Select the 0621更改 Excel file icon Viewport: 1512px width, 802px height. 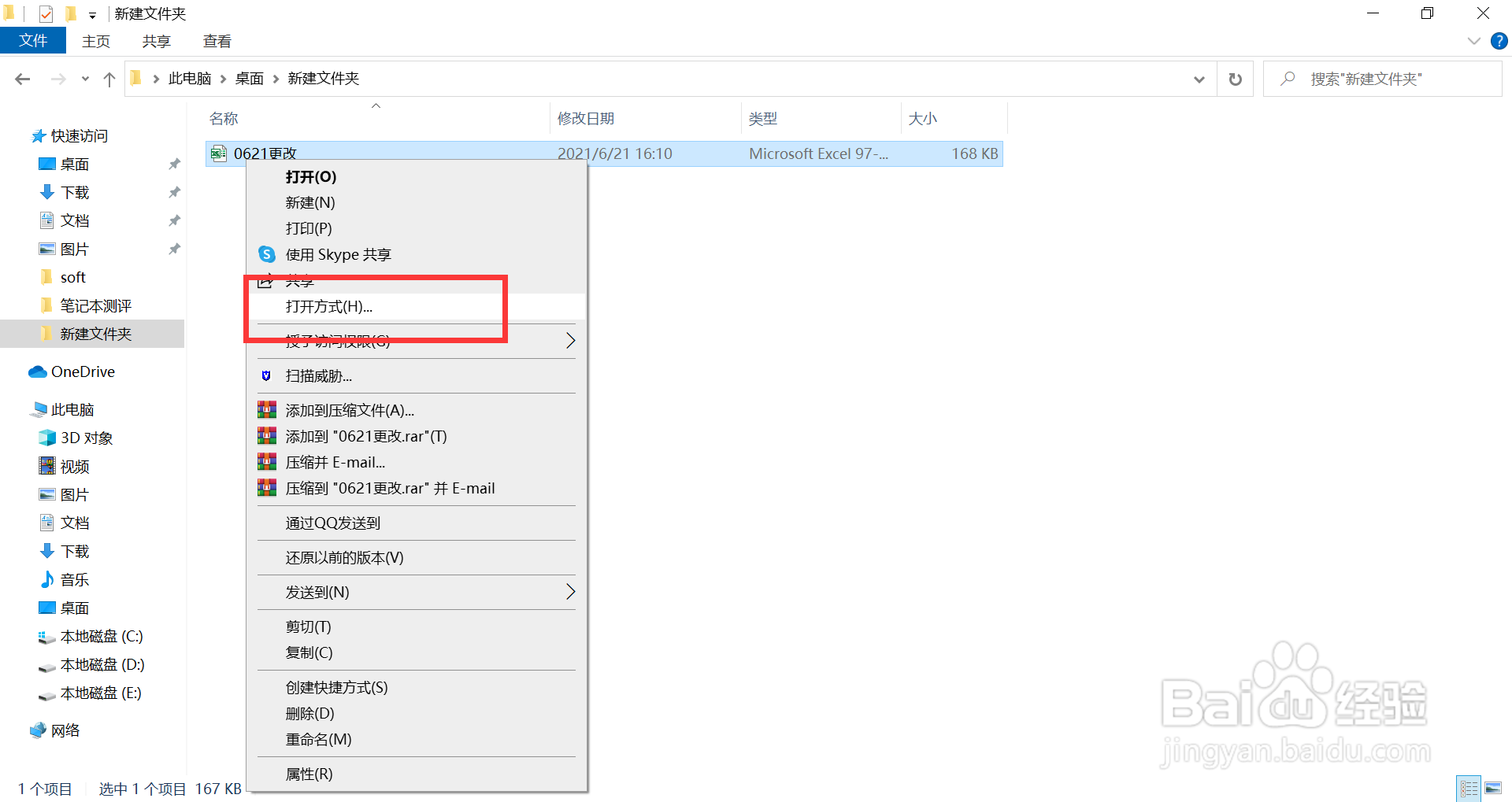(219, 153)
